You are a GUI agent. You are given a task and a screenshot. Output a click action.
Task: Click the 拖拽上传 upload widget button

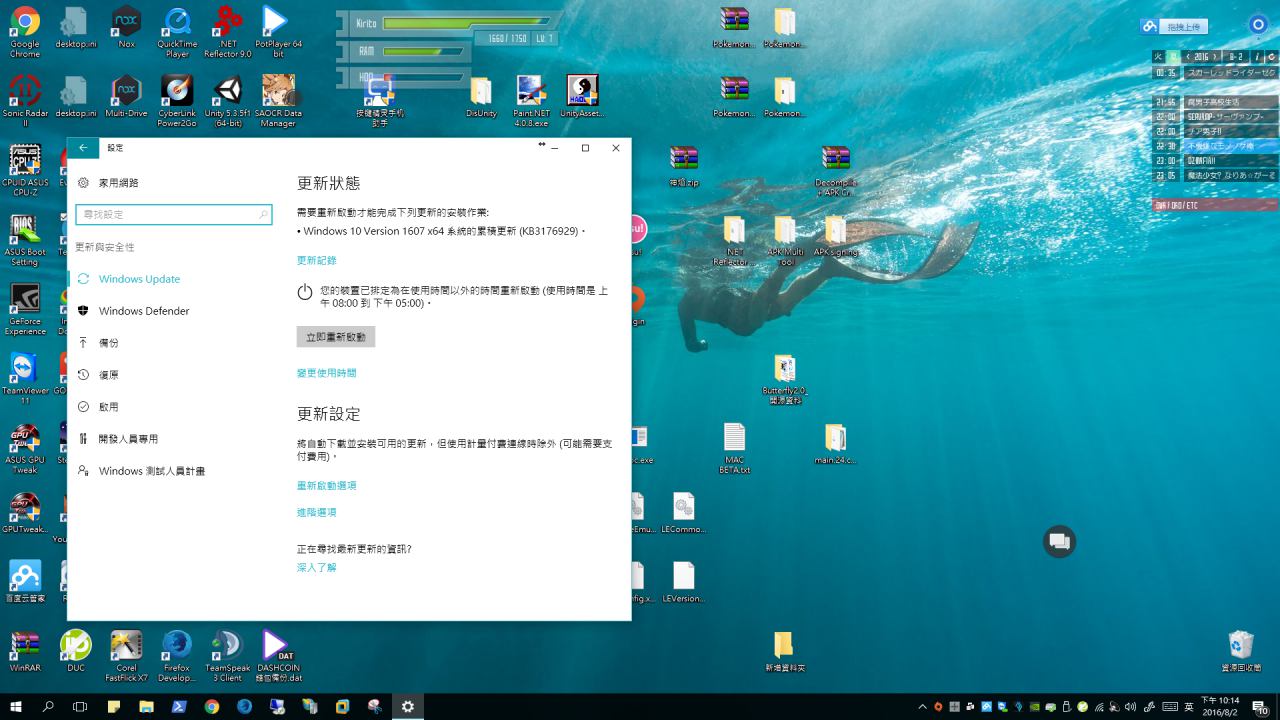point(1181,27)
